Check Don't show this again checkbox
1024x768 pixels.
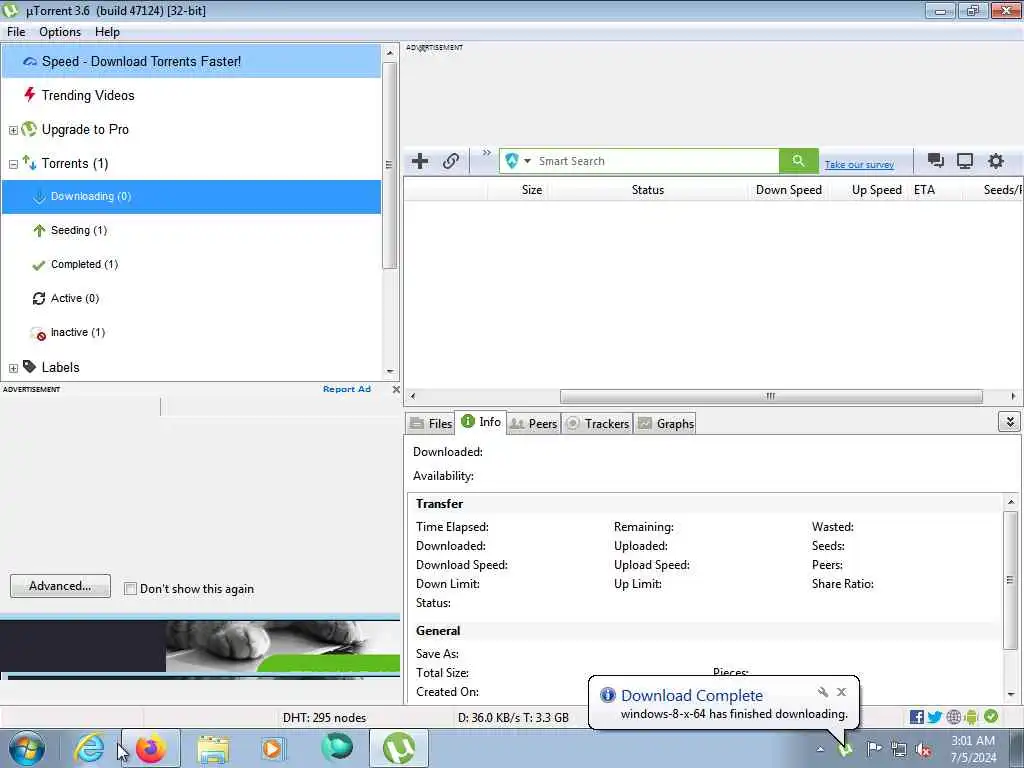pos(130,589)
